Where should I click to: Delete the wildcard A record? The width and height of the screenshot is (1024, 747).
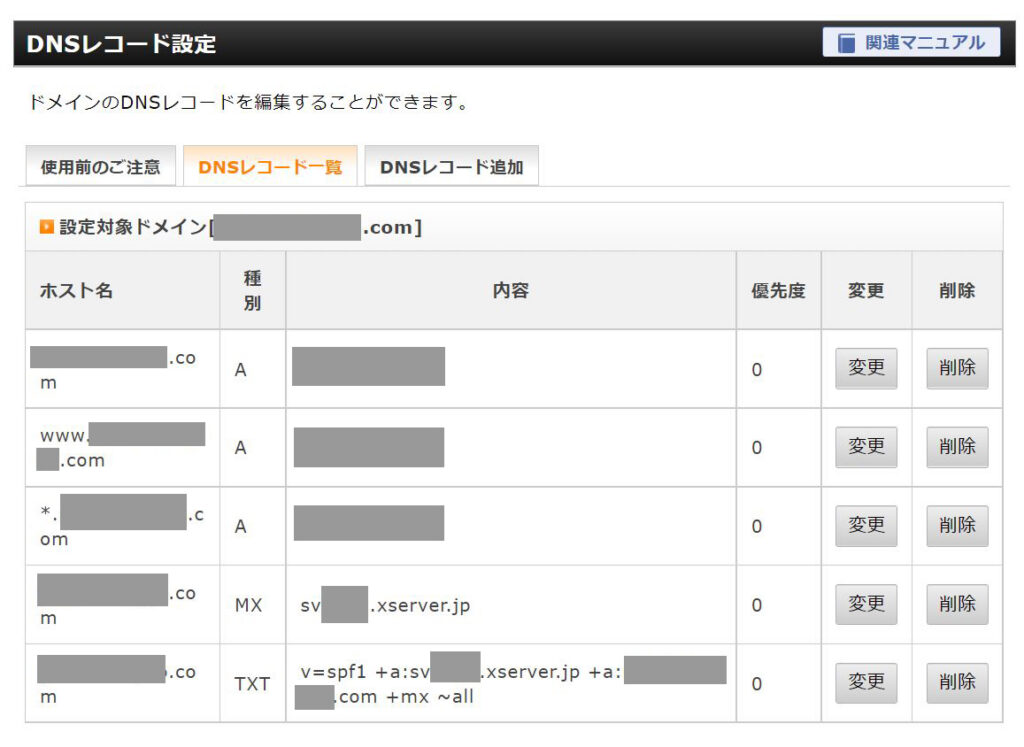pyautogui.click(x=956, y=525)
